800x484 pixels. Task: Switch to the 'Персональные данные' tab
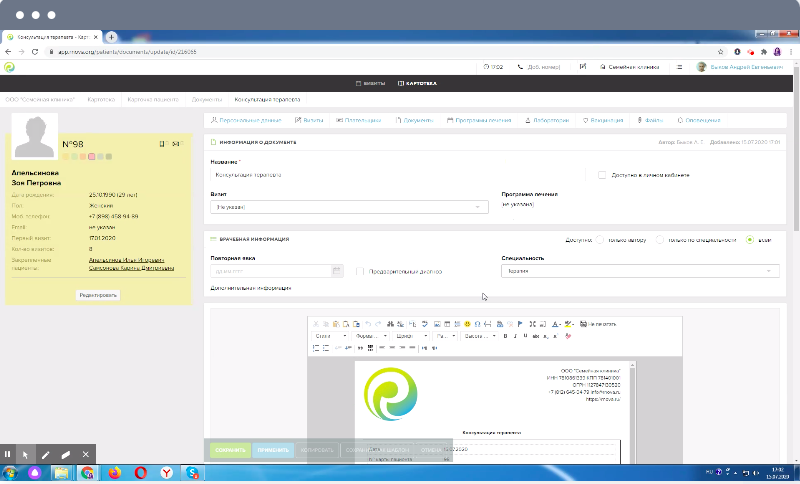(x=246, y=120)
